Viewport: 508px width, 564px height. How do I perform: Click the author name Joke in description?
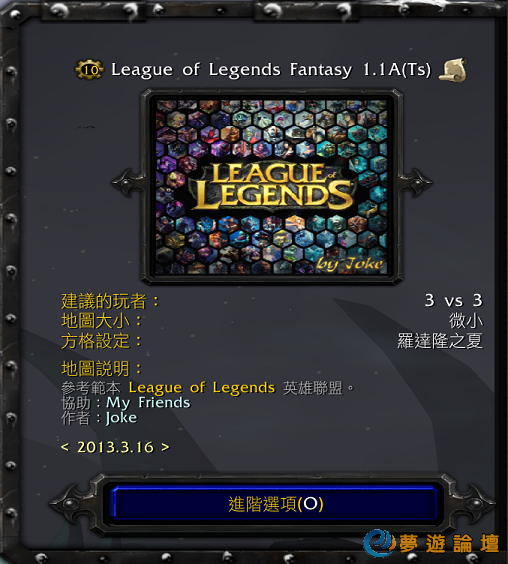click(x=121, y=418)
